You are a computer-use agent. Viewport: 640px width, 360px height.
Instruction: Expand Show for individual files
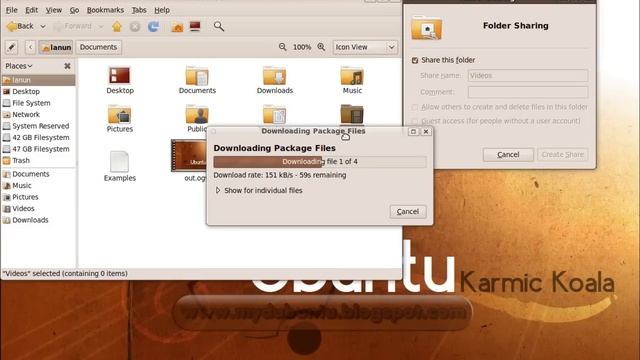(259, 190)
